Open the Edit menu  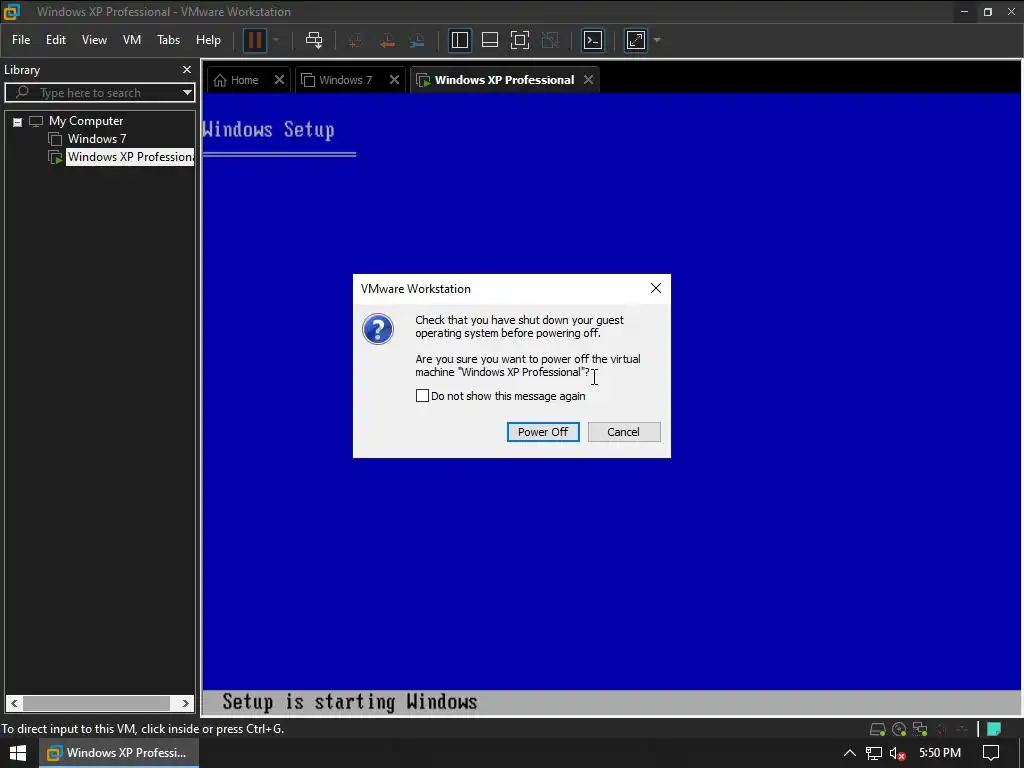tap(56, 40)
